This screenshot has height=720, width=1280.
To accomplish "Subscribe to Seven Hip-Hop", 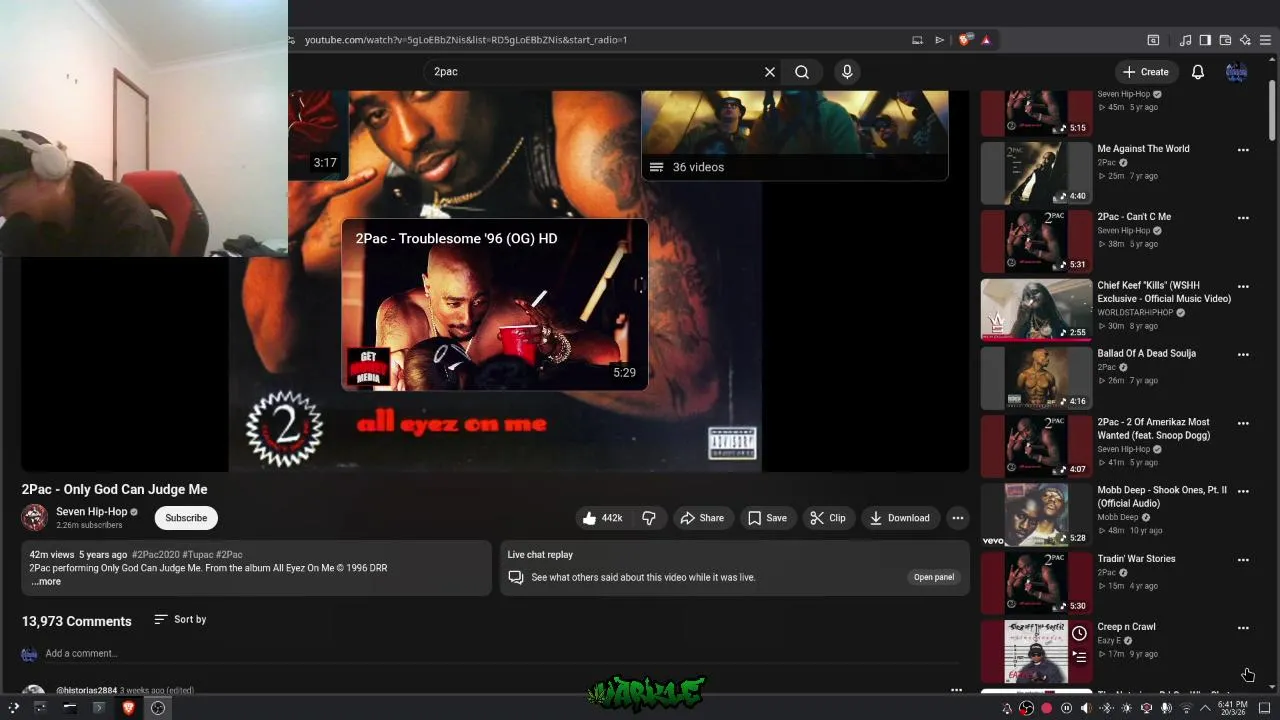I will [186, 518].
